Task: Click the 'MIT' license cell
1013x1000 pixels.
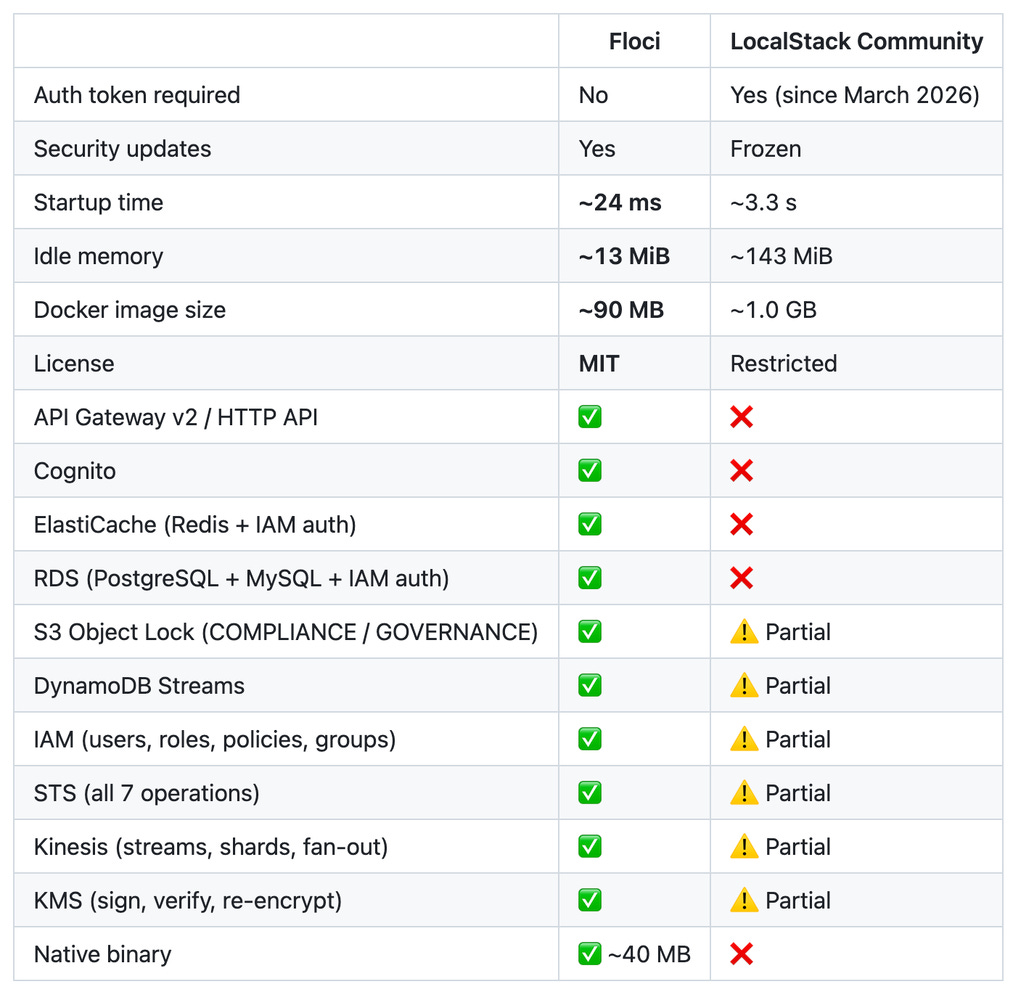Action: [x=599, y=363]
